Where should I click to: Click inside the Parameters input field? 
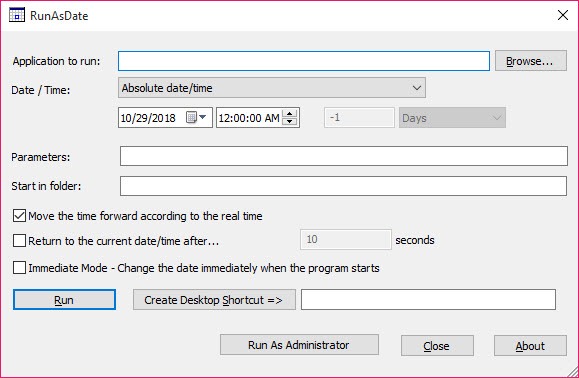pos(344,156)
